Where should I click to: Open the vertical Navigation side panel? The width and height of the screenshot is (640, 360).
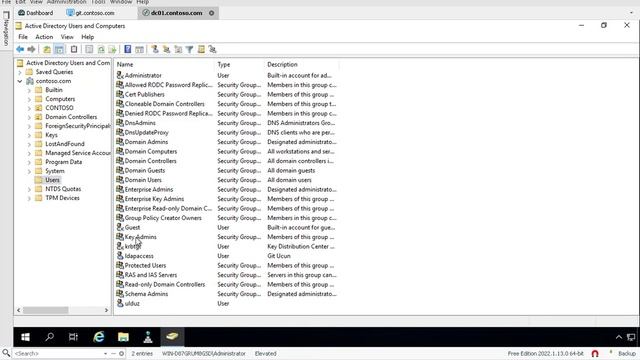tap(6, 29)
